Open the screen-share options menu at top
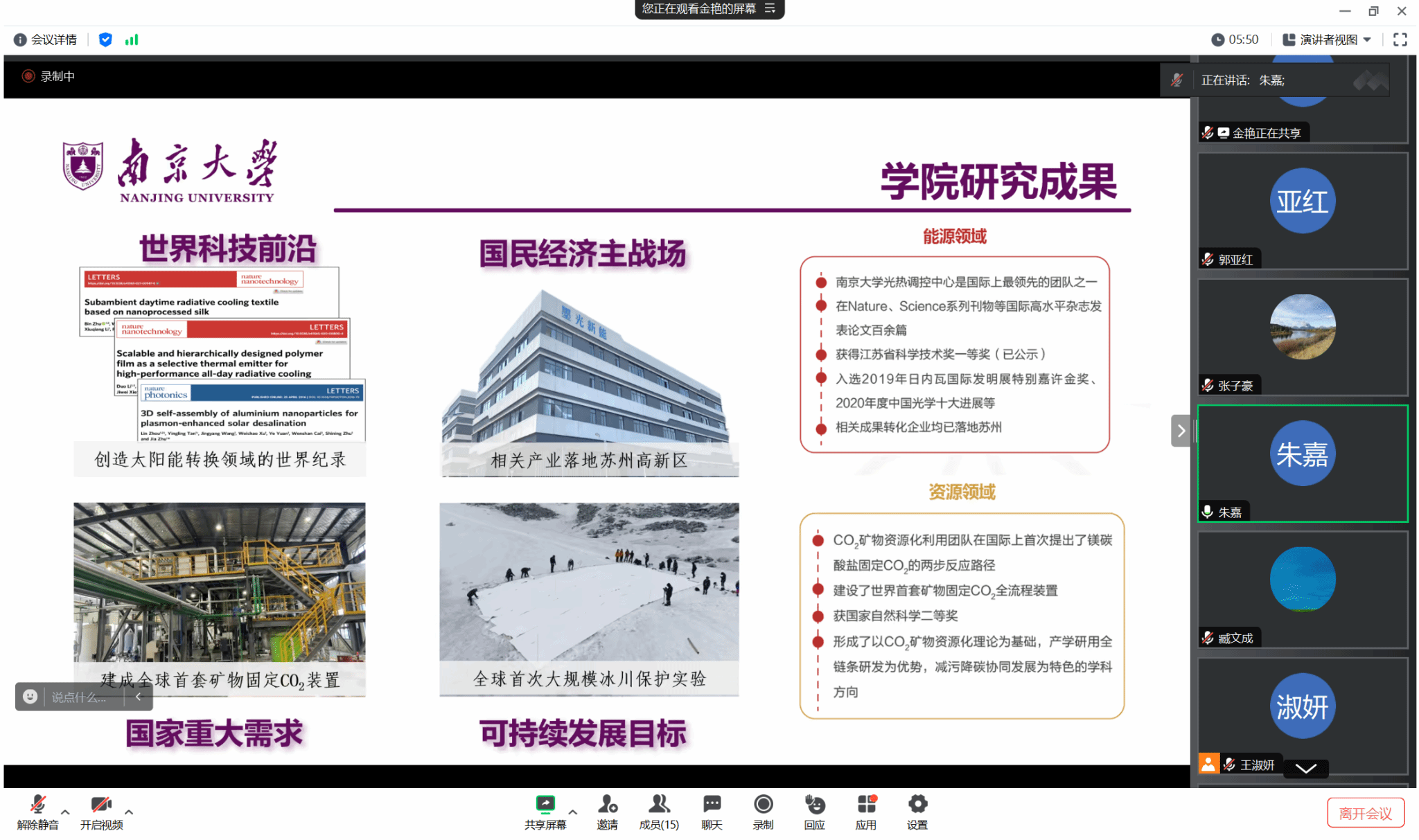Screen dimensions: 1419x840 (770, 9)
